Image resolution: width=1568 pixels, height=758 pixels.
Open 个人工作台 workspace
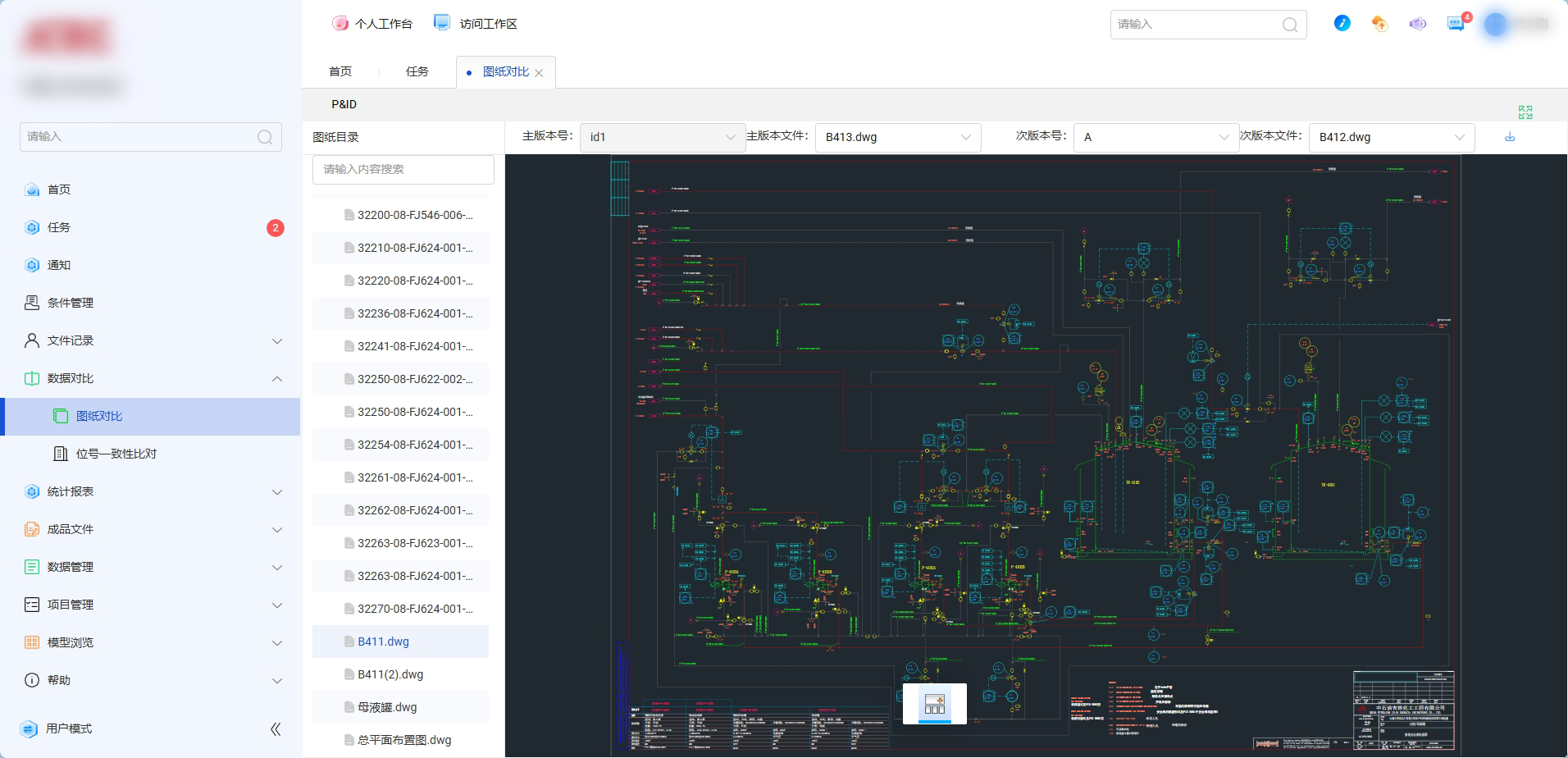click(x=372, y=24)
